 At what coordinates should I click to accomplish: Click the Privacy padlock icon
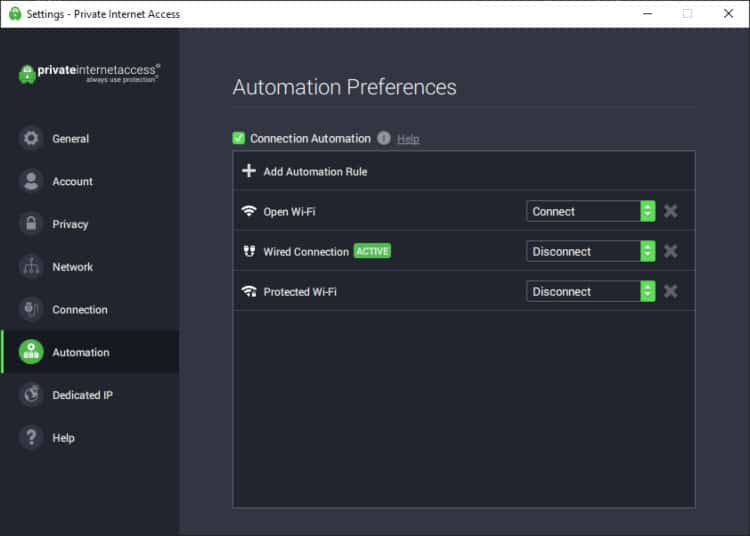(x=31, y=224)
